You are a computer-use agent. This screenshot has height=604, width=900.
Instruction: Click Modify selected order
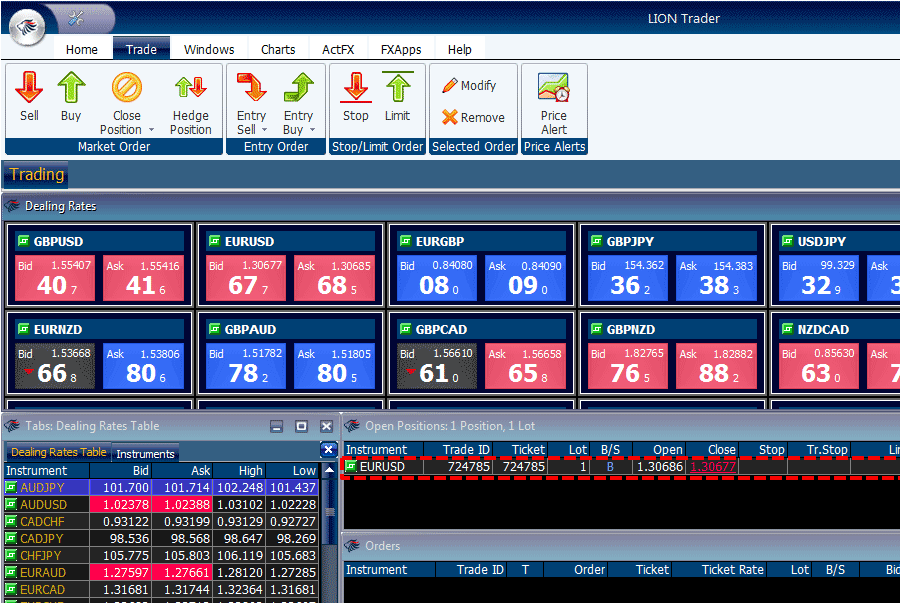click(x=470, y=86)
